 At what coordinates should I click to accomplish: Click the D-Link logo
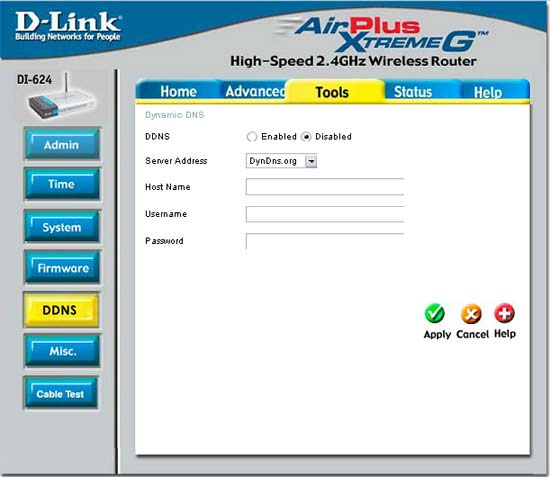pyautogui.click(x=68, y=26)
